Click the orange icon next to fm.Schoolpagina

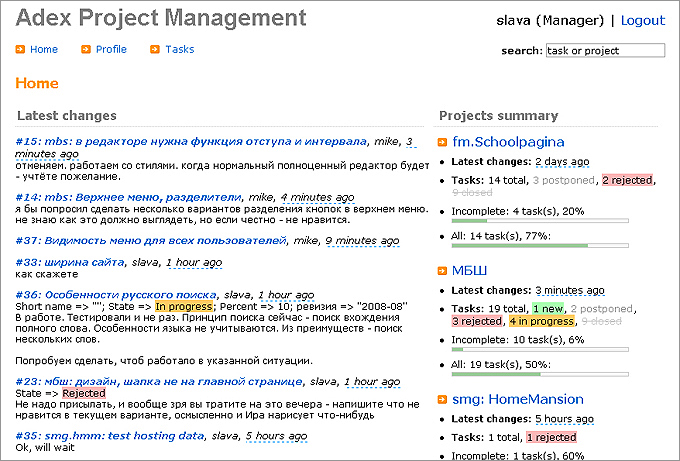click(442, 142)
